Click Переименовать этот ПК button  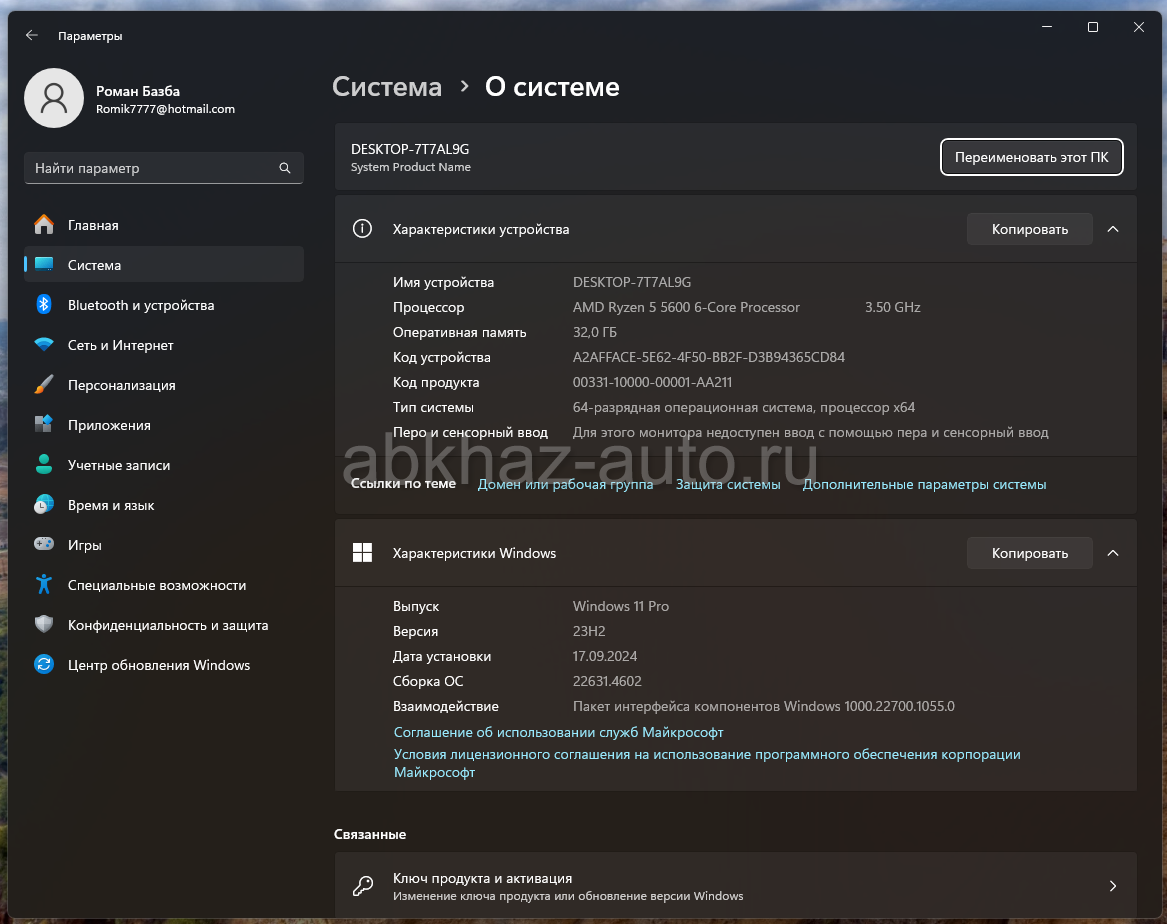[1032, 157]
